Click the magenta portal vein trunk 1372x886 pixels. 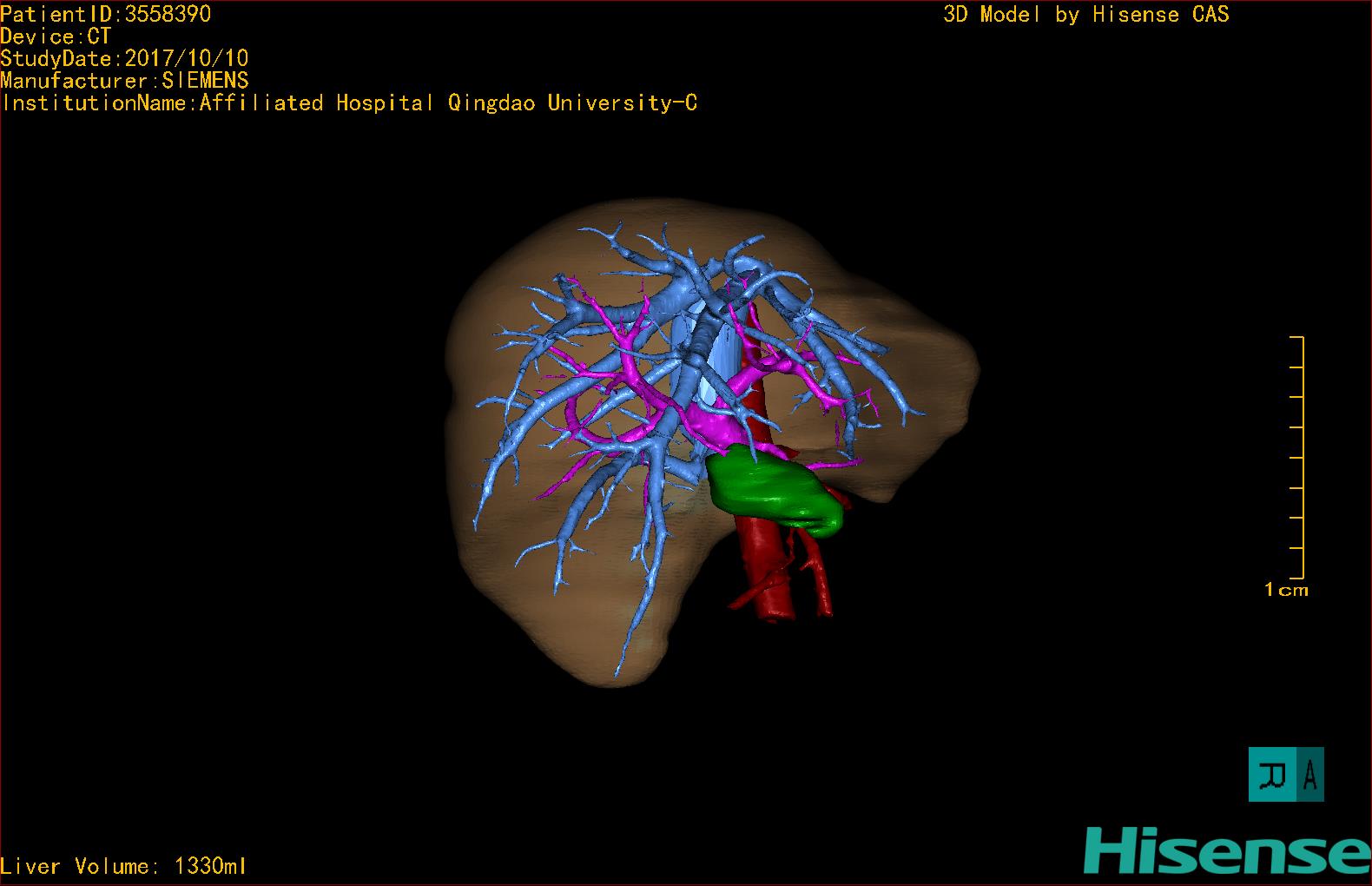click(x=721, y=424)
